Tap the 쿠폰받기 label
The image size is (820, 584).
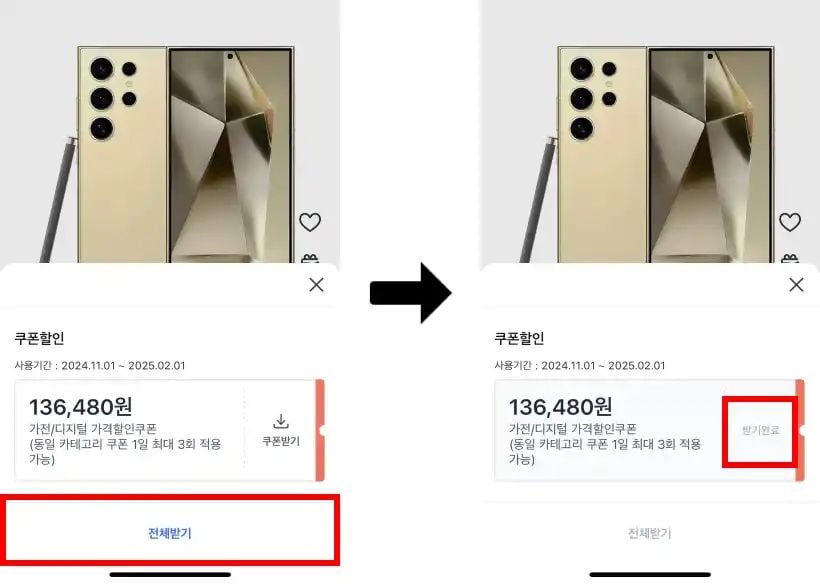tap(281, 441)
